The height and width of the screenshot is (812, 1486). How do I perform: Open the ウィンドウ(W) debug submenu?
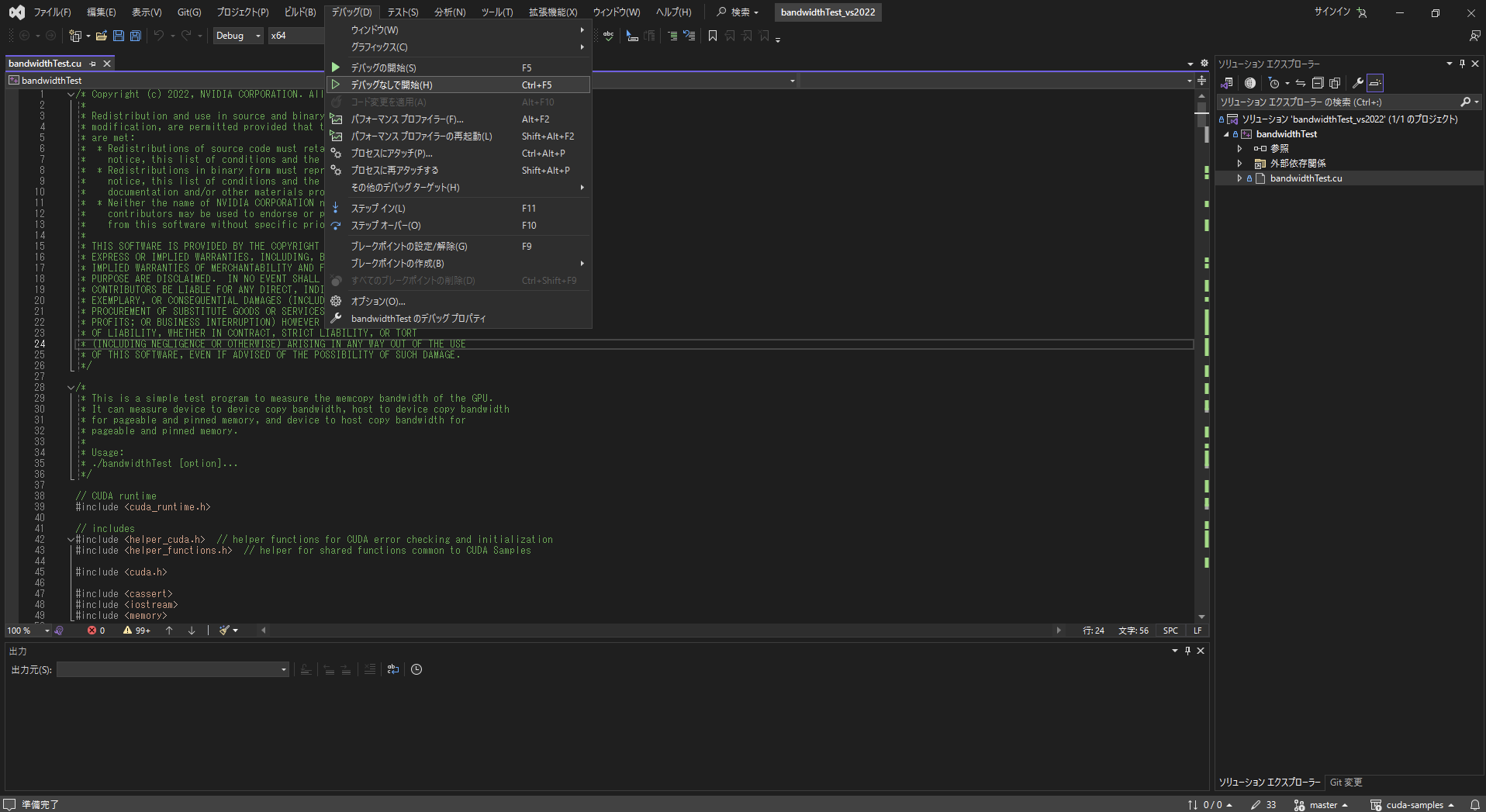click(458, 30)
